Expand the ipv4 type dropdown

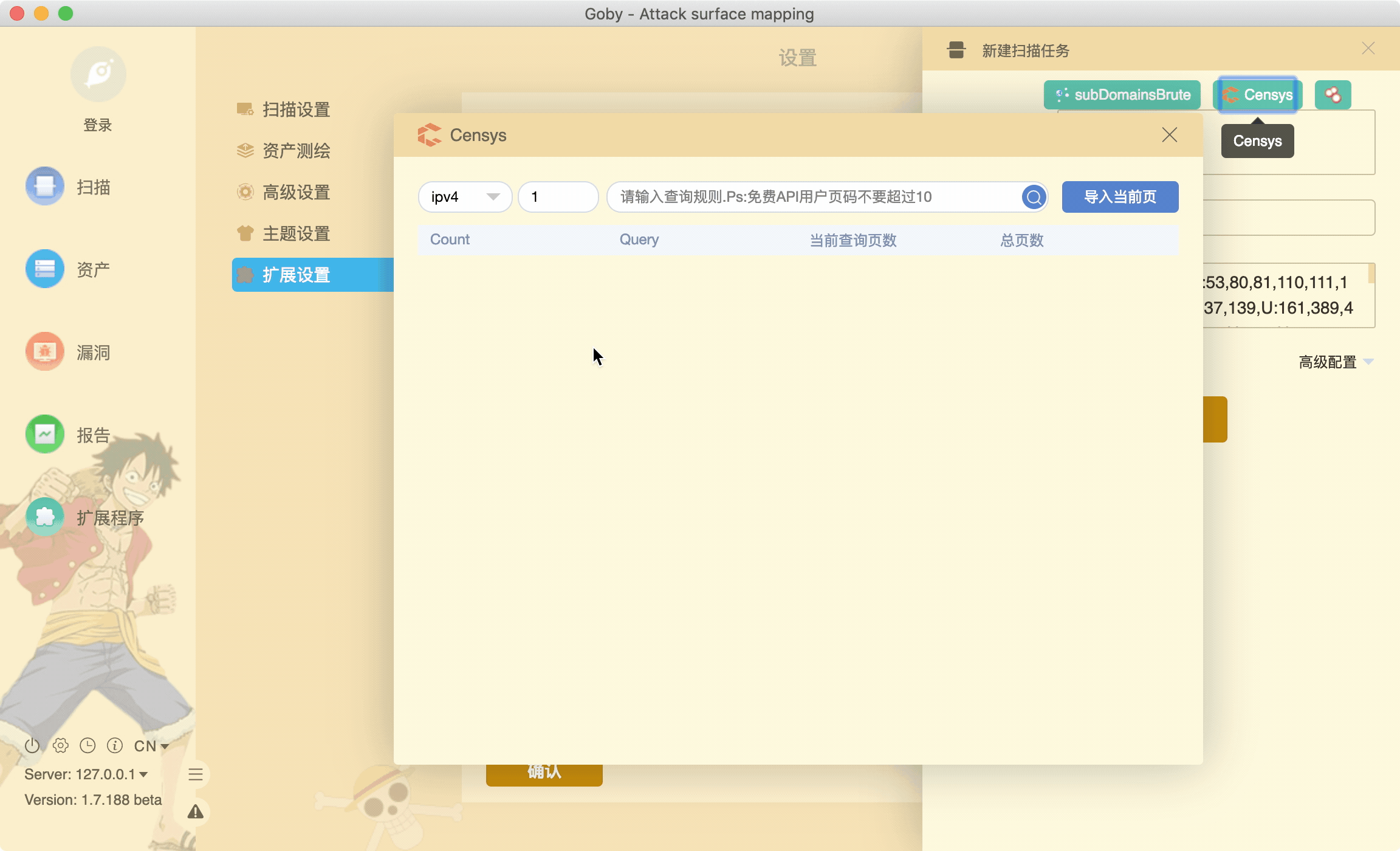pyautogui.click(x=465, y=197)
